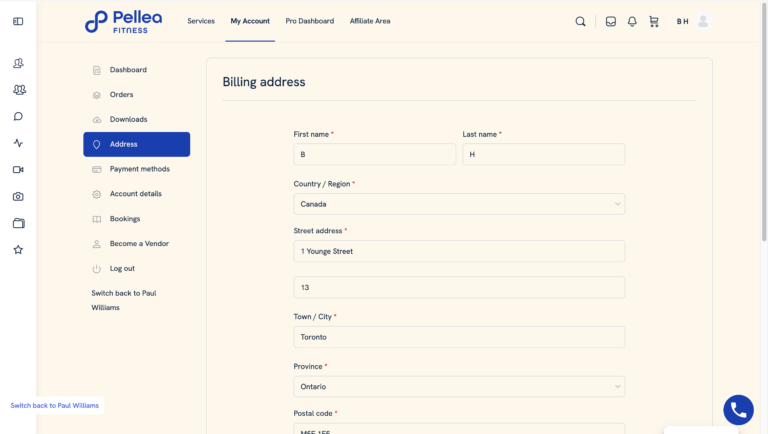Toggle the left sidebar panel icon
Screen dimensions: 768x434
[x=18, y=22]
